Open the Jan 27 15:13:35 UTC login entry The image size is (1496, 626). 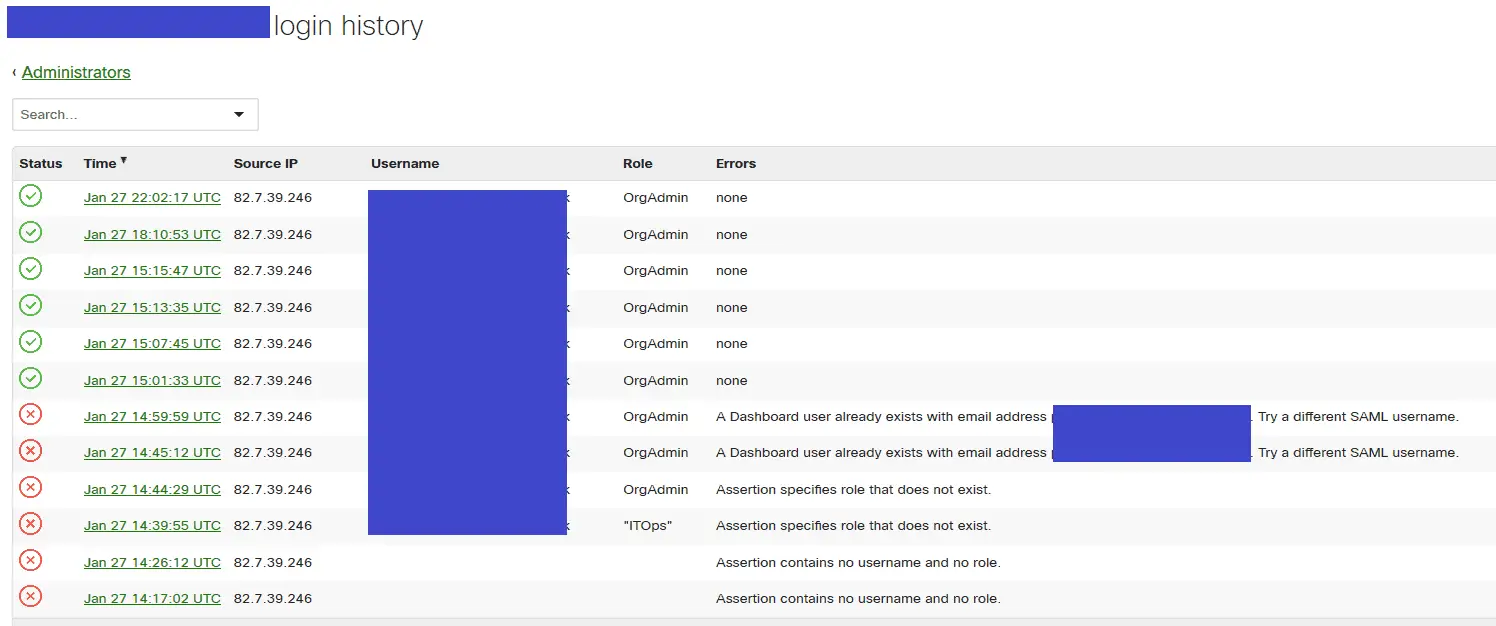[x=152, y=307]
